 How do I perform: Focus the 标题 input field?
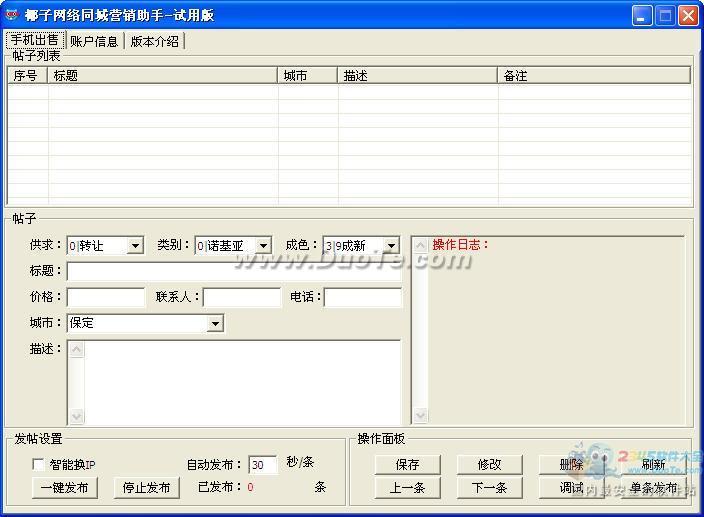(234, 272)
